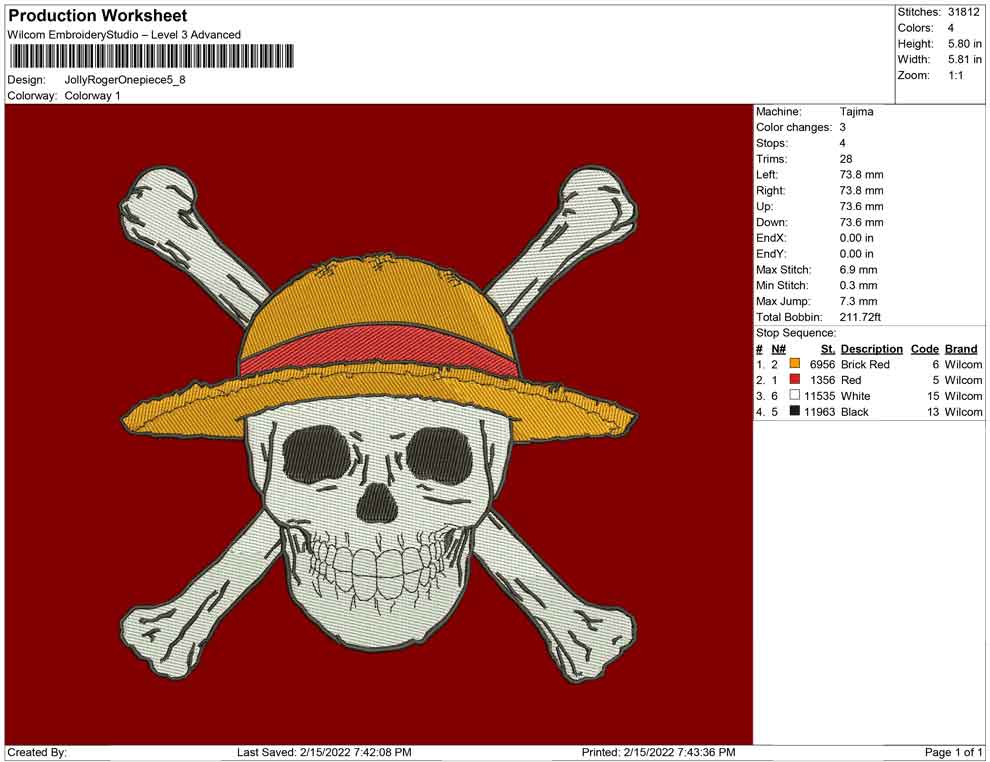Click the Brand column header

click(960, 349)
